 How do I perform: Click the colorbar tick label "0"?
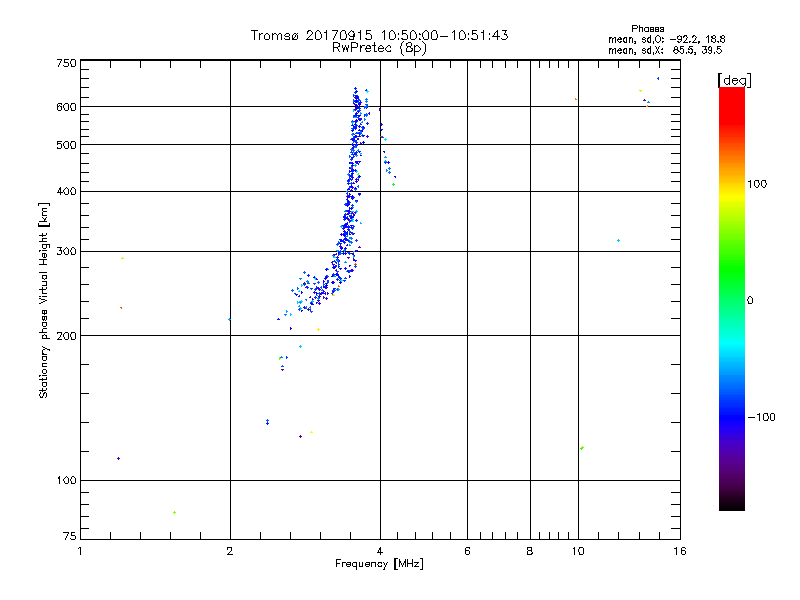pyautogui.click(x=749, y=301)
